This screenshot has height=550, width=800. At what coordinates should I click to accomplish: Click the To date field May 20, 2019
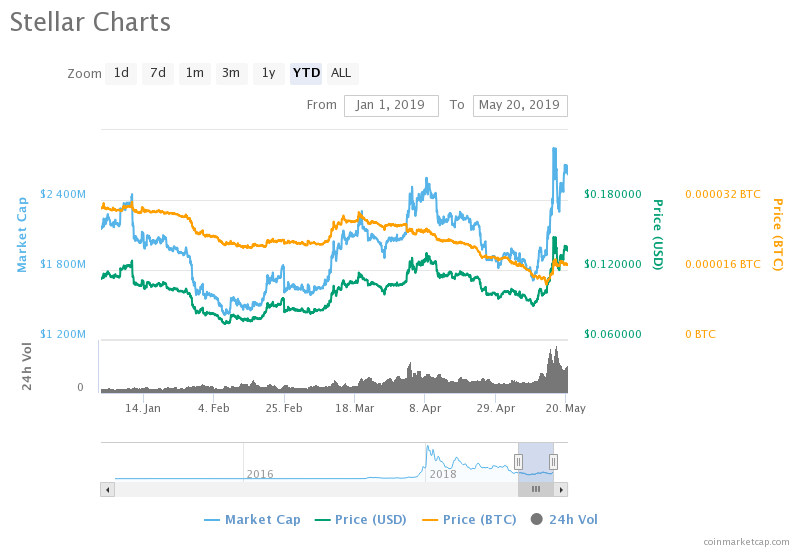(x=520, y=106)
